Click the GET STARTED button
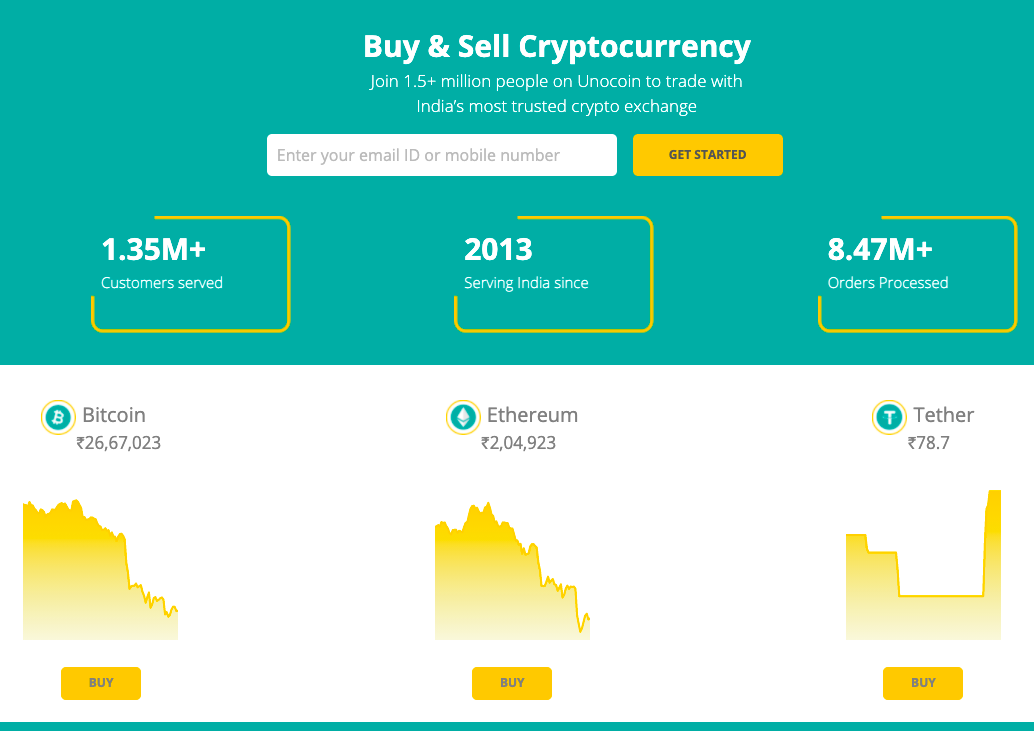Image resolution: width=1034 pixels, height=731 pixels. coord(708,155)
